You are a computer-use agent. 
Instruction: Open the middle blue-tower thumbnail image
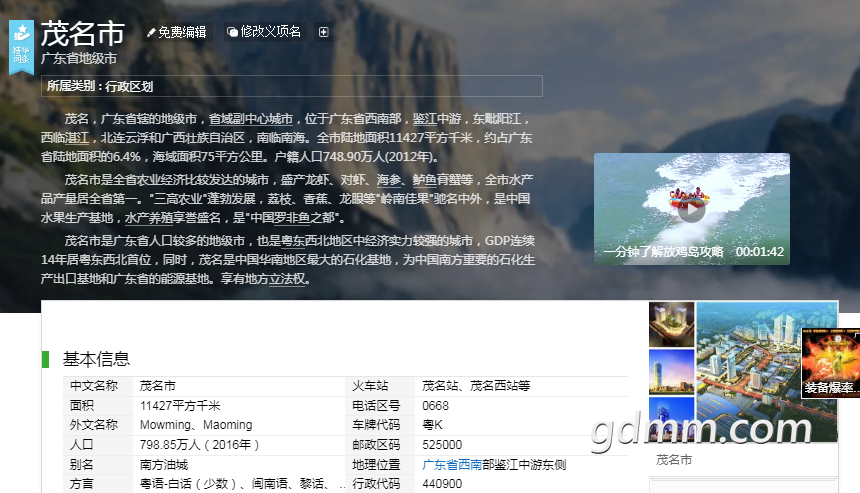coord(671,372)
